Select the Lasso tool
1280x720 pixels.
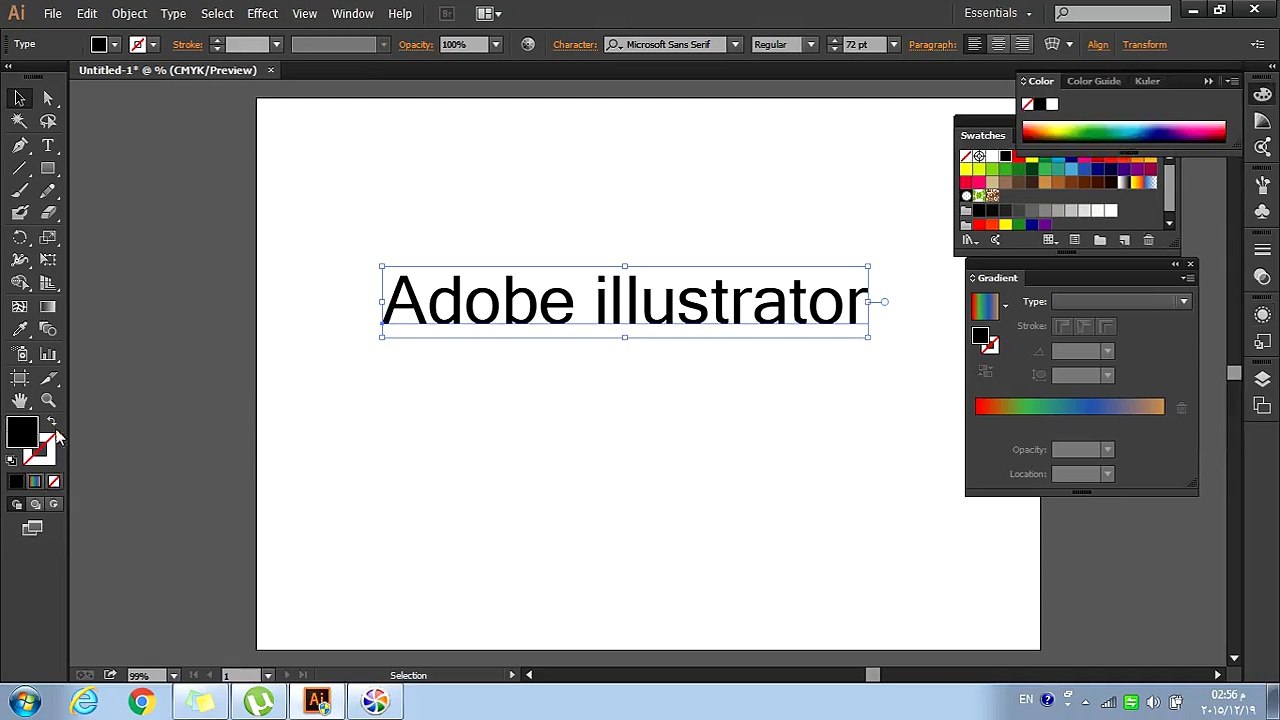pos(48,121)
